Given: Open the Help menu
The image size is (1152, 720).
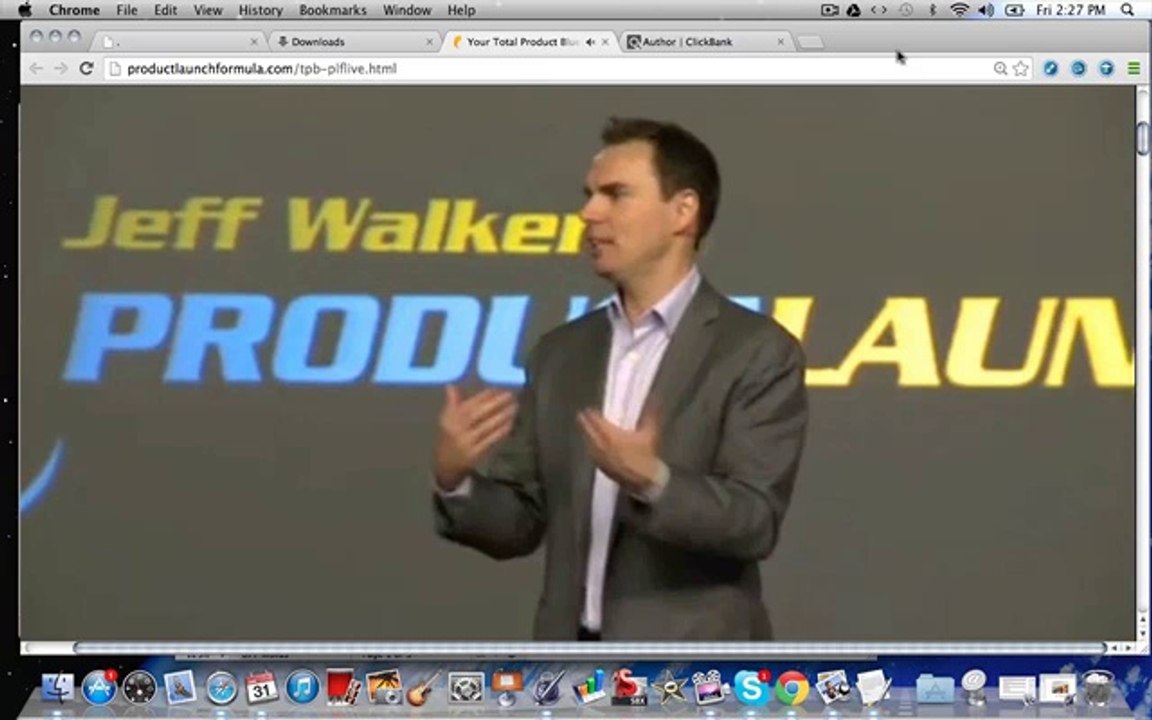Looking at the screenshot, I should (x=461, y=10).
